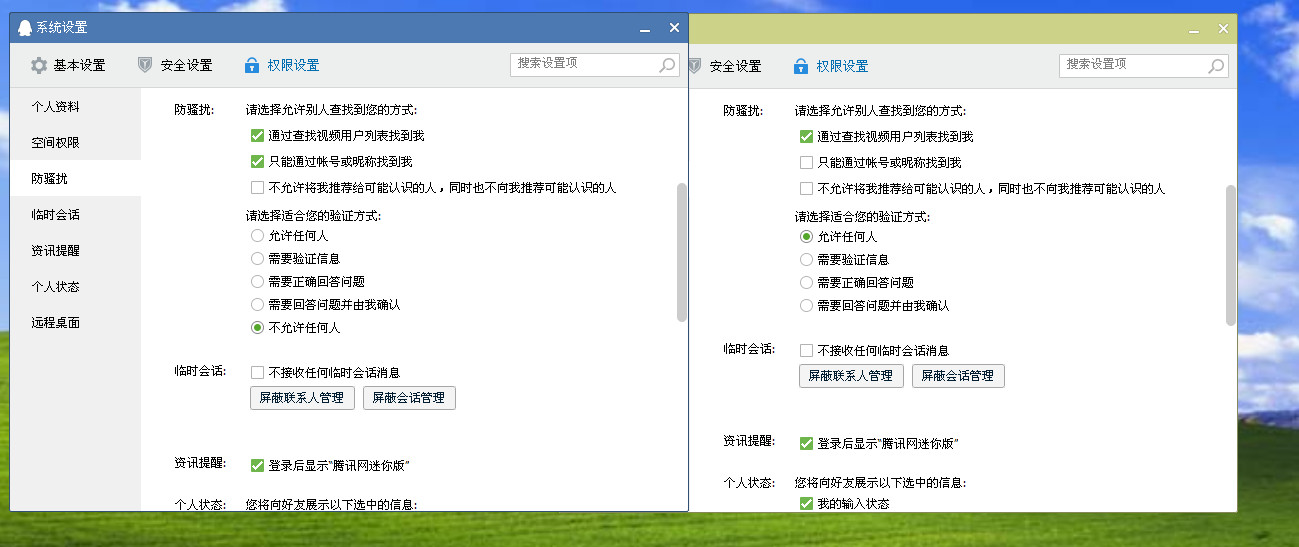This screenshot has height=547, width=1299.
Task: Uncheck 登录后显示腾讯网迷你版 in front window
Action: (257, 465)
